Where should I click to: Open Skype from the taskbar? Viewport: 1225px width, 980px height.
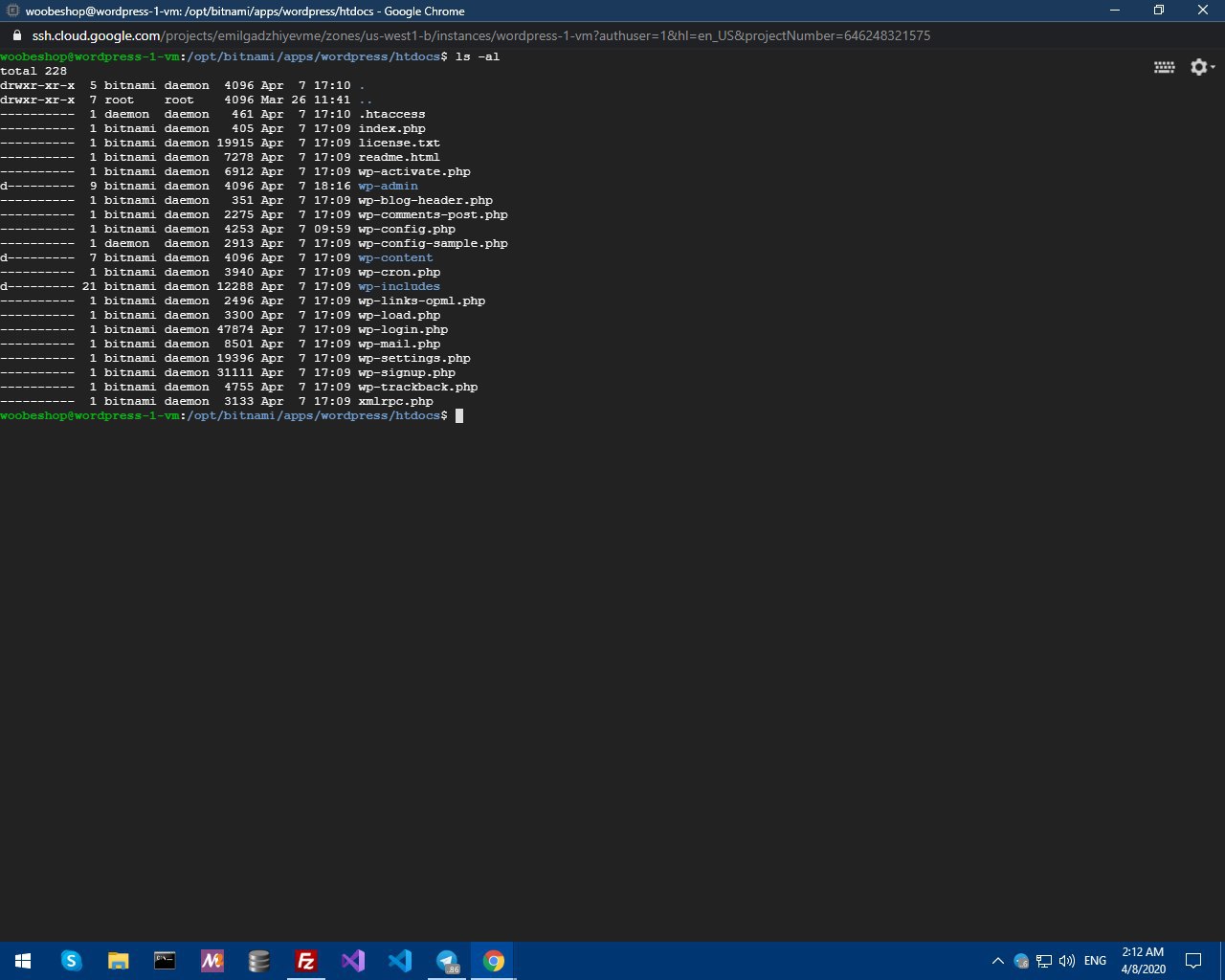pos(71,961)
